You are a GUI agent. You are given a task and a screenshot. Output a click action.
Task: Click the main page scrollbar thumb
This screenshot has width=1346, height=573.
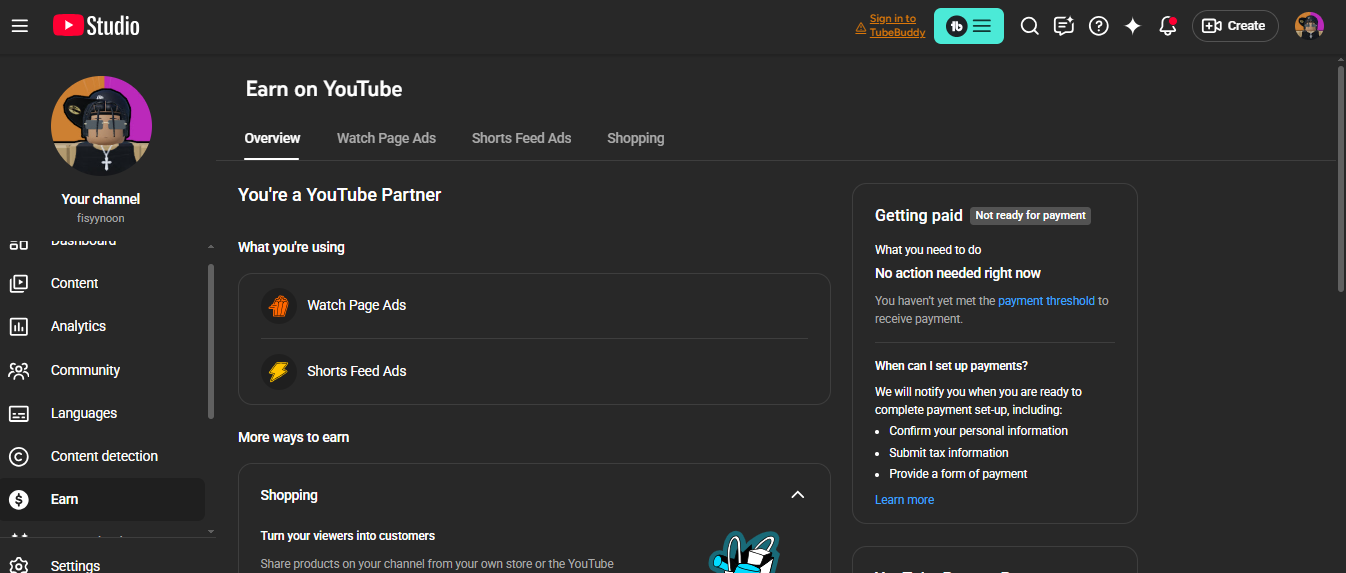coord(1341,178)
